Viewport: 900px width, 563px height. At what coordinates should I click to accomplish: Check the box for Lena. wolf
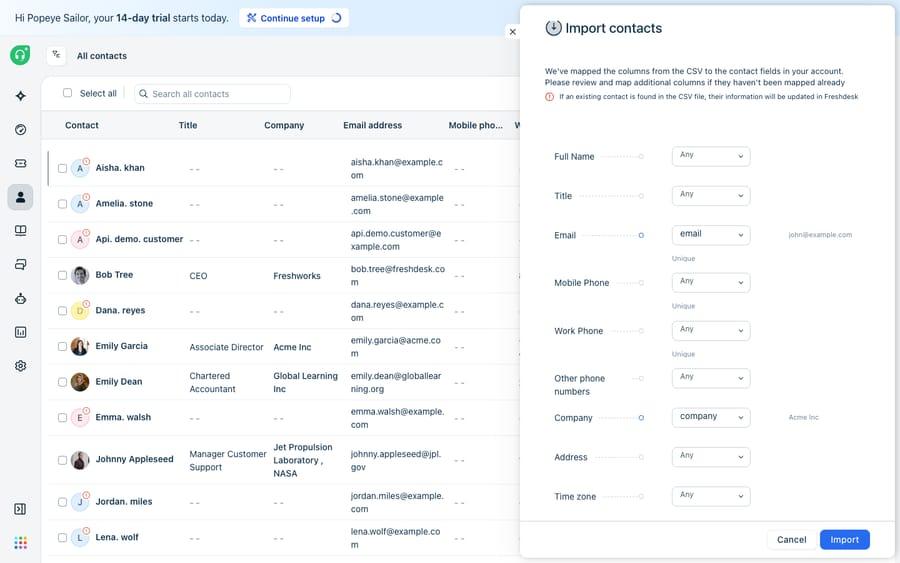tap(62, 538)
